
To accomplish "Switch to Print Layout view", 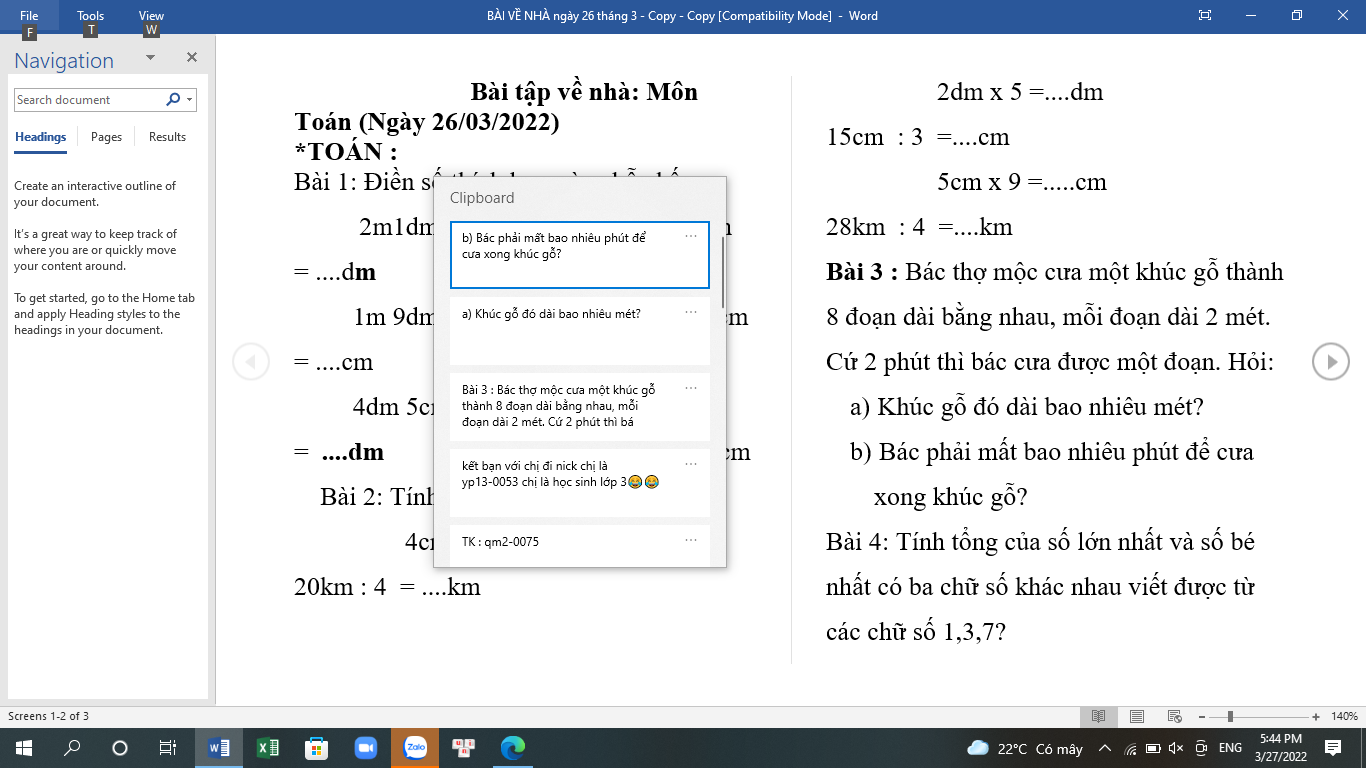I will 1136,716.
